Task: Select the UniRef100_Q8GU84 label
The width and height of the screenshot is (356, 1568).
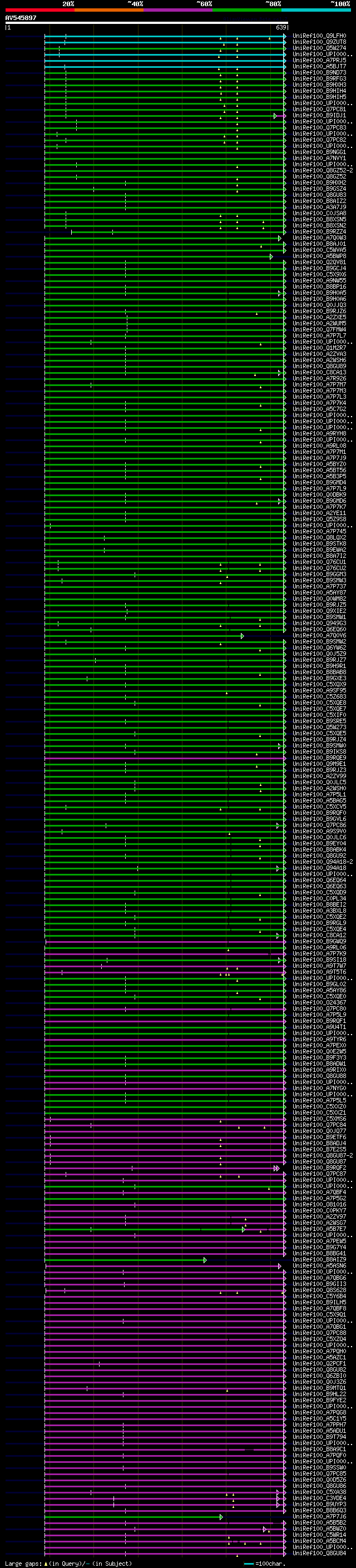Action: pos(319,1553)
